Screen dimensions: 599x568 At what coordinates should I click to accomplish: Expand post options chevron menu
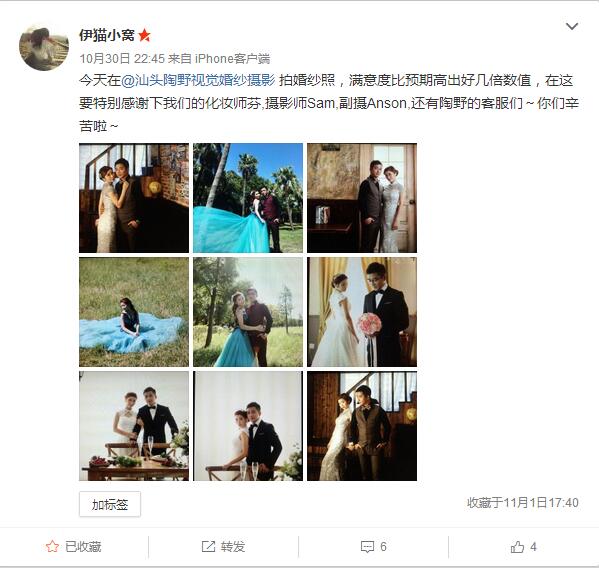pos(571,26)
